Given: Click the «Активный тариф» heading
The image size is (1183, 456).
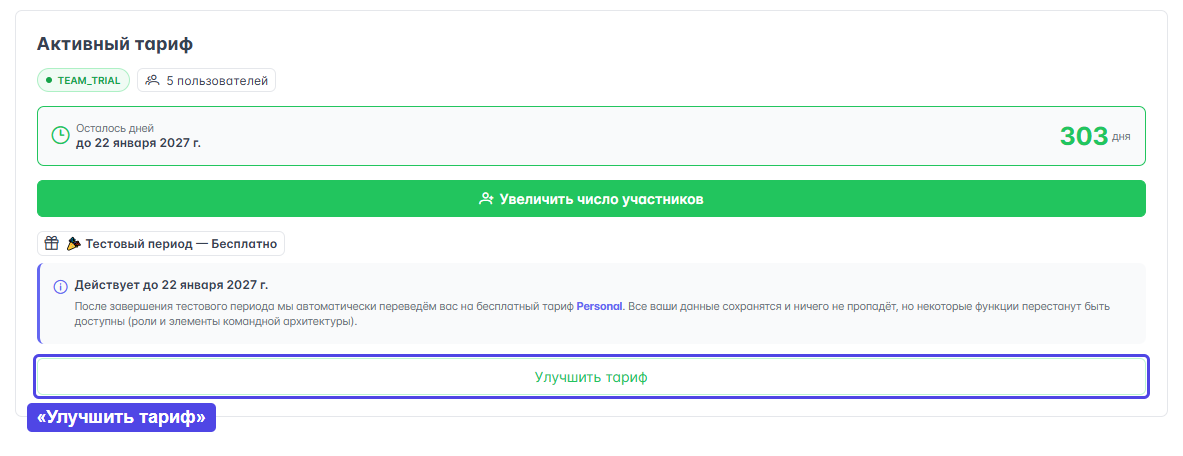Looking at the screenshot, I should [x=115, y=44].
